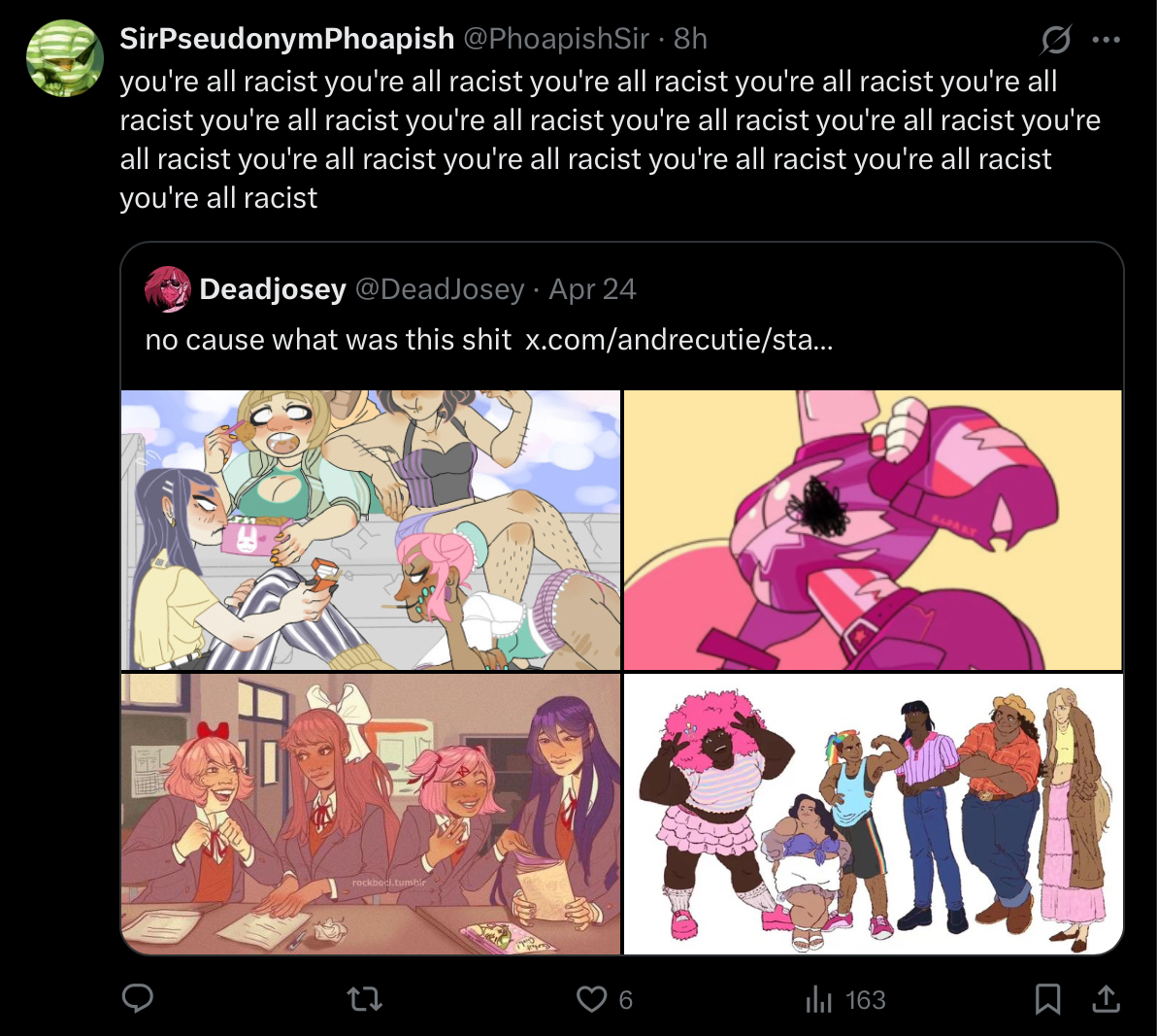
Task: Open the rooftop snack girls artwork thumbnail
Action: [x=371, y=530]
